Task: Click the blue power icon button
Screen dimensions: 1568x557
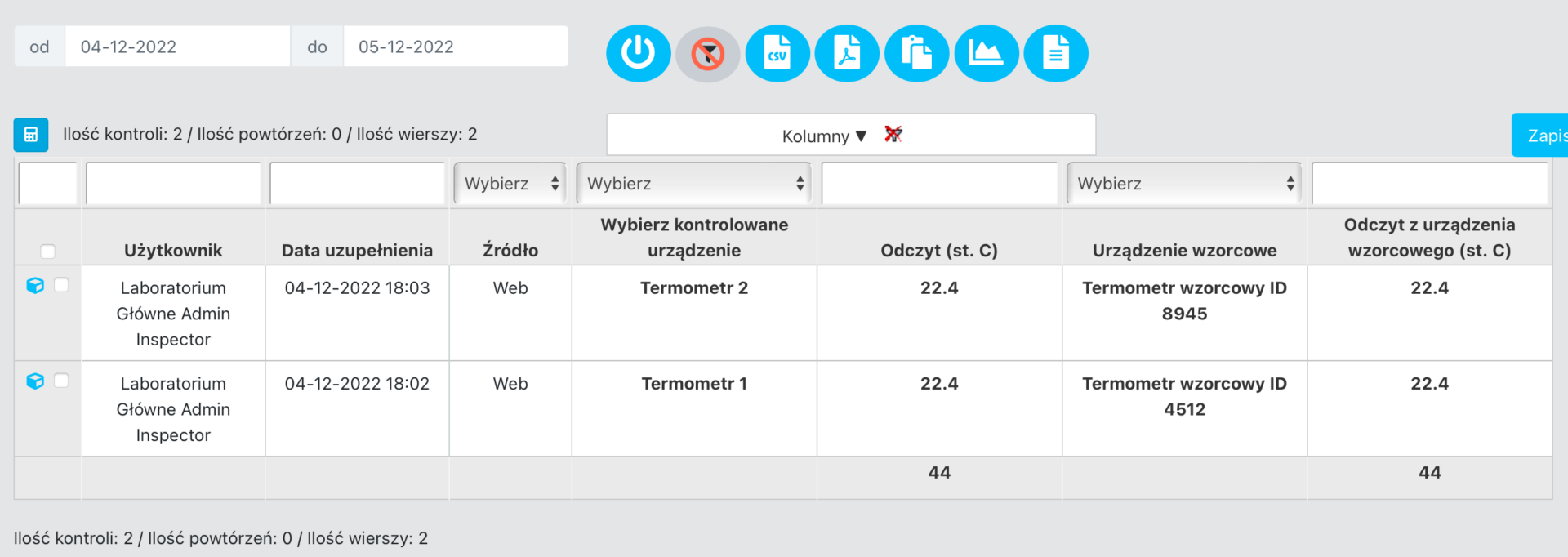Action: (x=638, y=54)
